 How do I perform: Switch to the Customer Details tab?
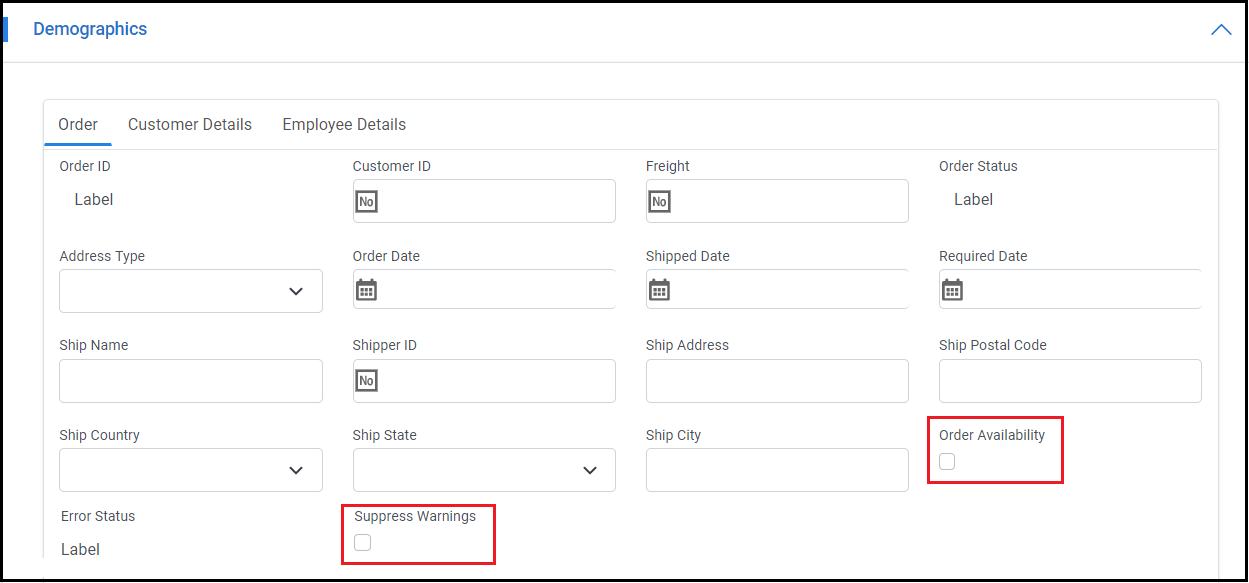click(190, 125)
